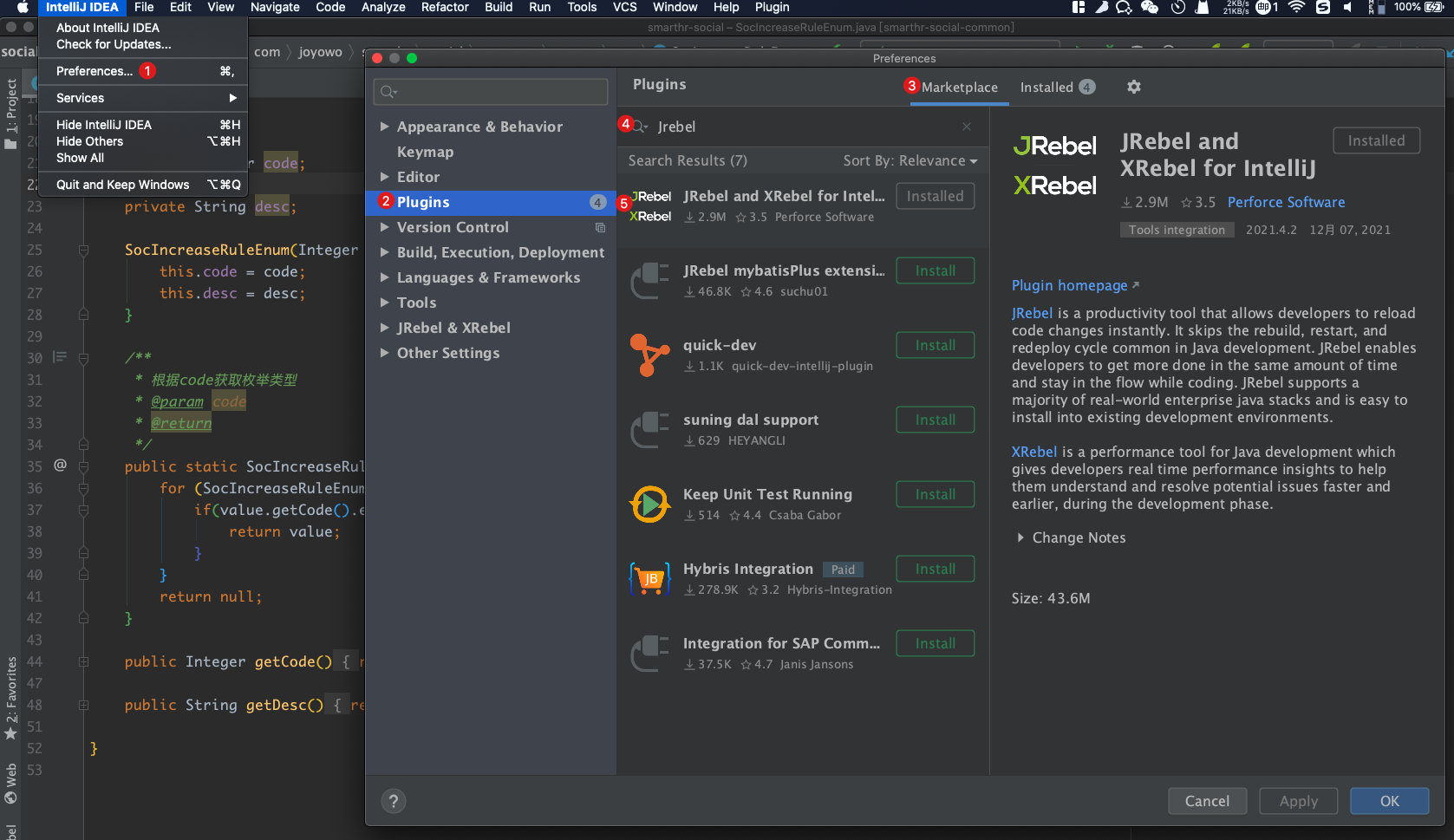Expand the Appearance & Behavior settings node
The height and width of the screenshot is (840, 1454).
coord(384,127)
